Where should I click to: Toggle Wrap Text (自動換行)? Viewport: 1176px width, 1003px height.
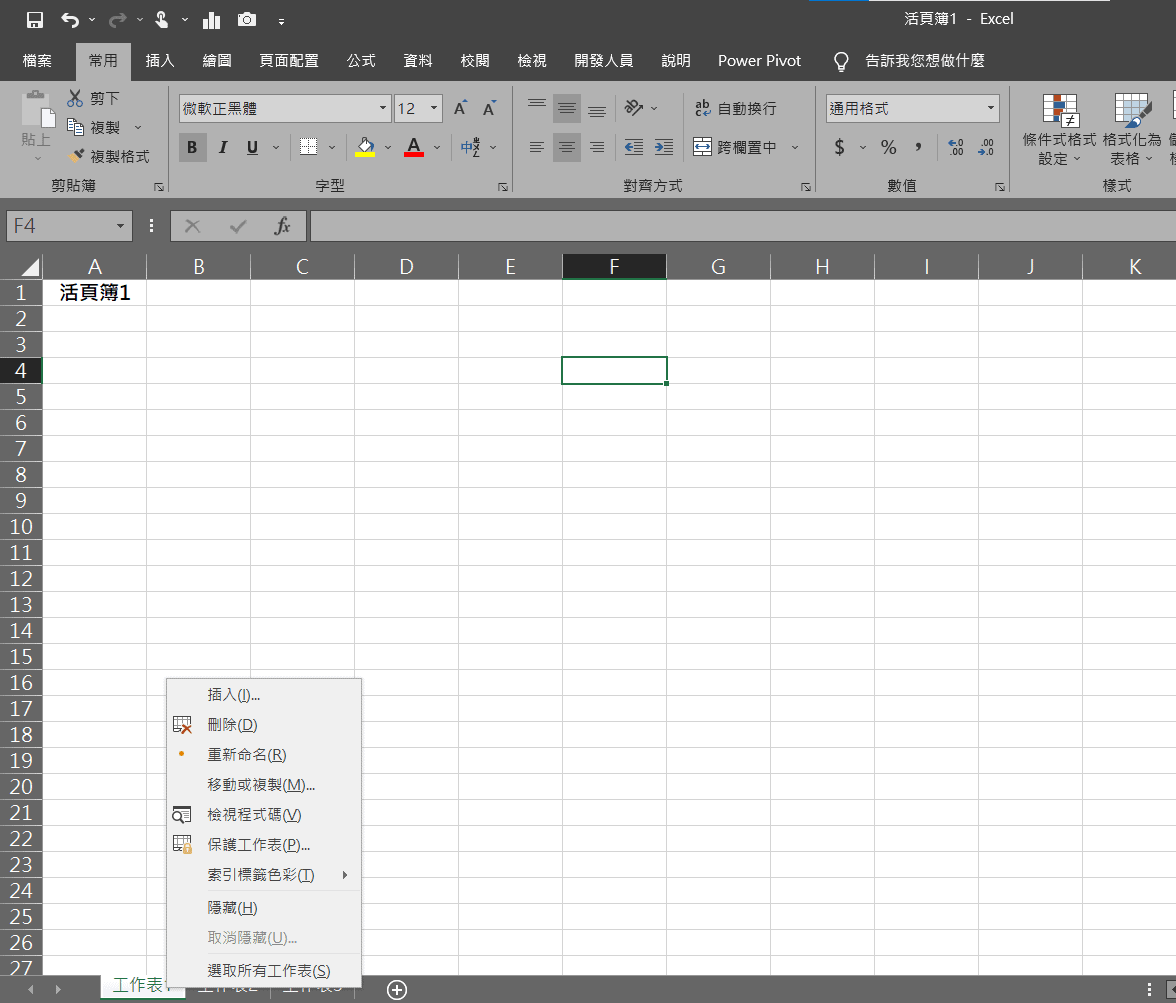[x=736, y=108]
